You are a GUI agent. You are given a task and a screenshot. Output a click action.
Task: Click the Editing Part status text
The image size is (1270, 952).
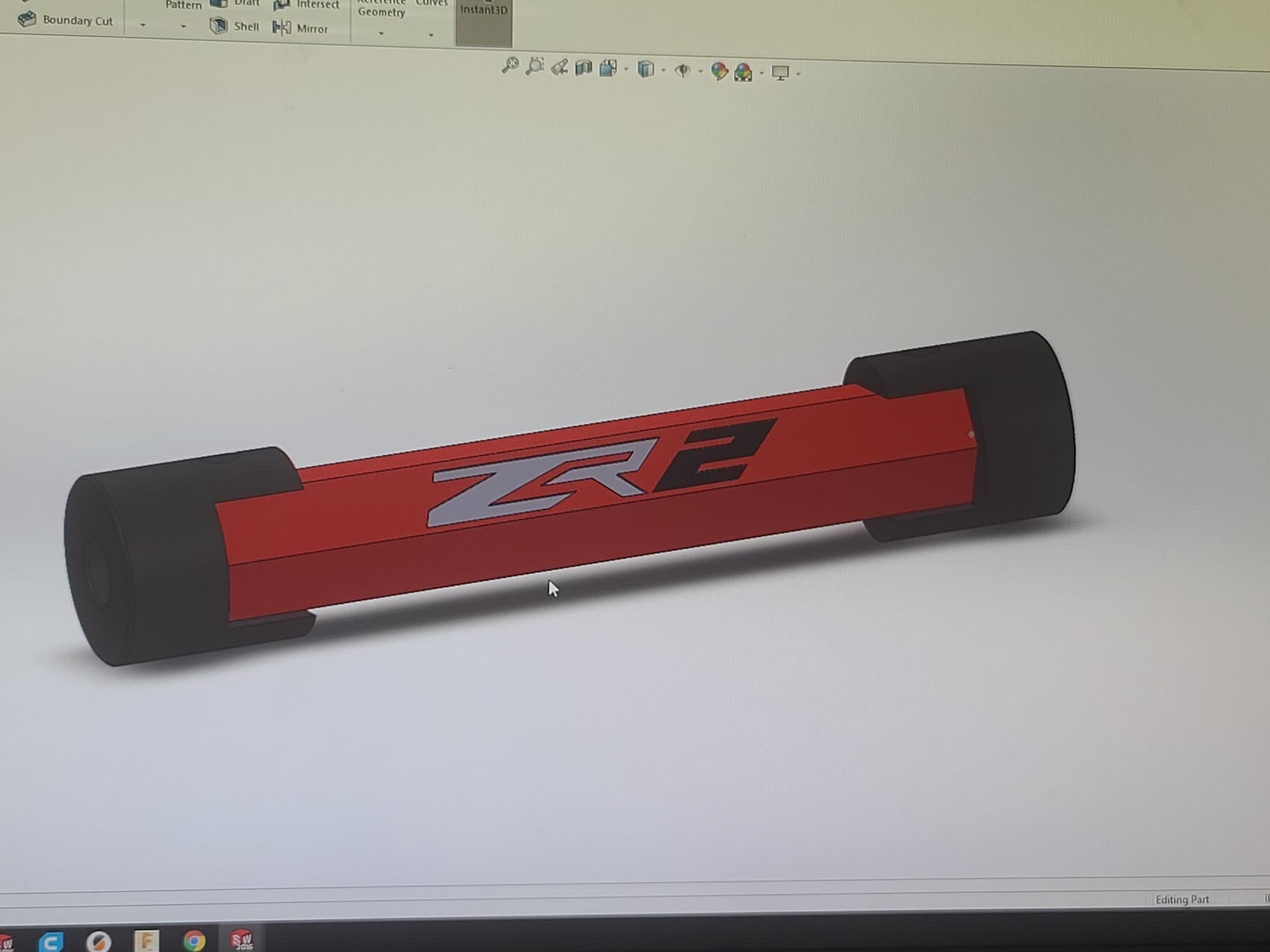coord(1182,899)
